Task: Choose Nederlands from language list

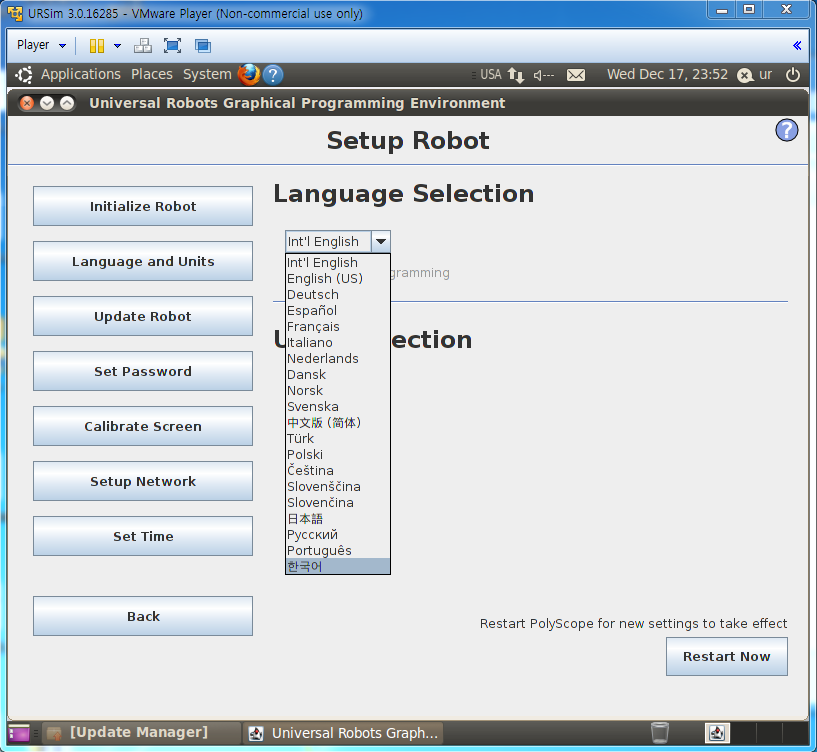Action: pos(338,359)
